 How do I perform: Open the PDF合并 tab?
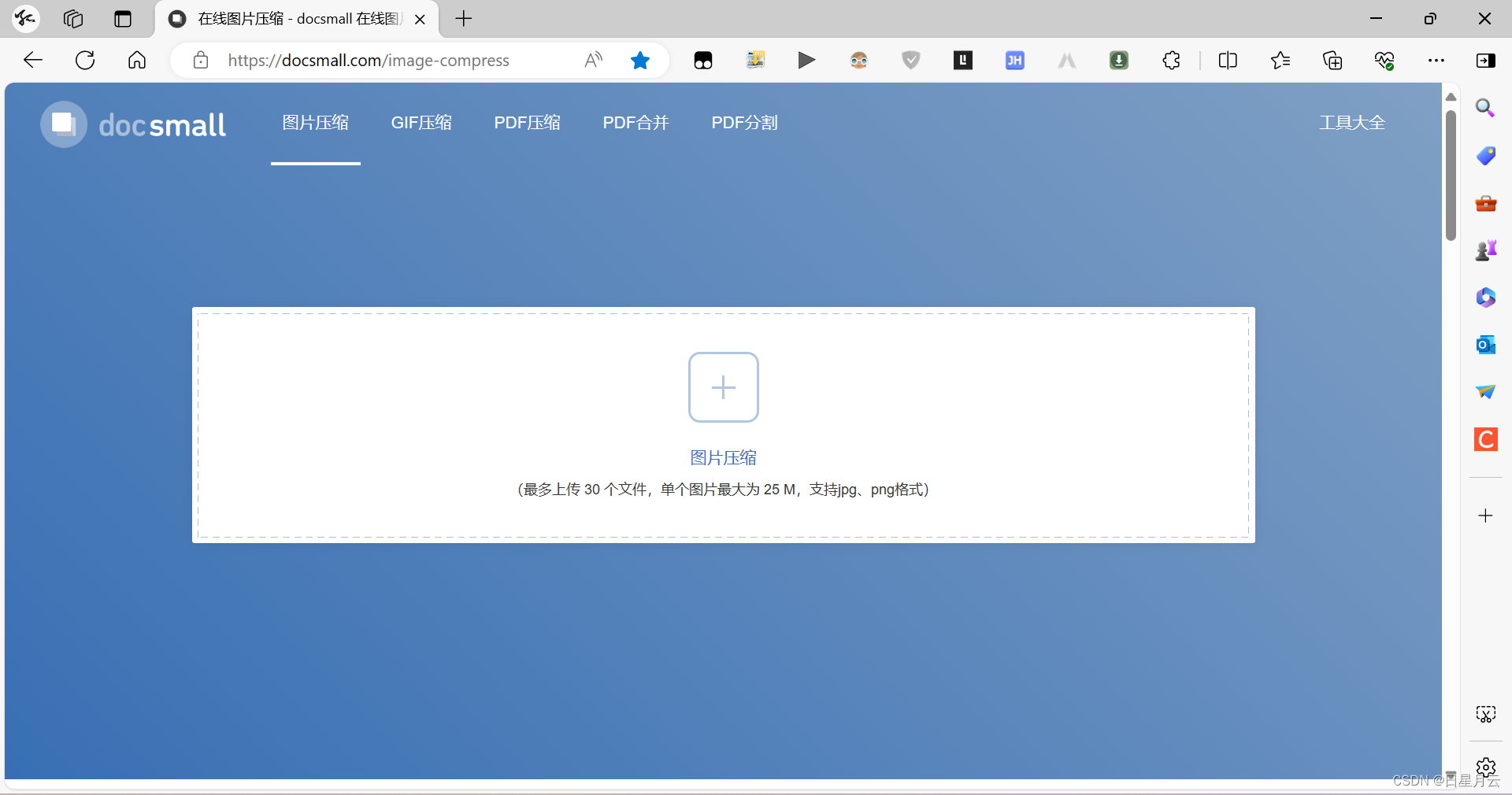tap(635, 123)
